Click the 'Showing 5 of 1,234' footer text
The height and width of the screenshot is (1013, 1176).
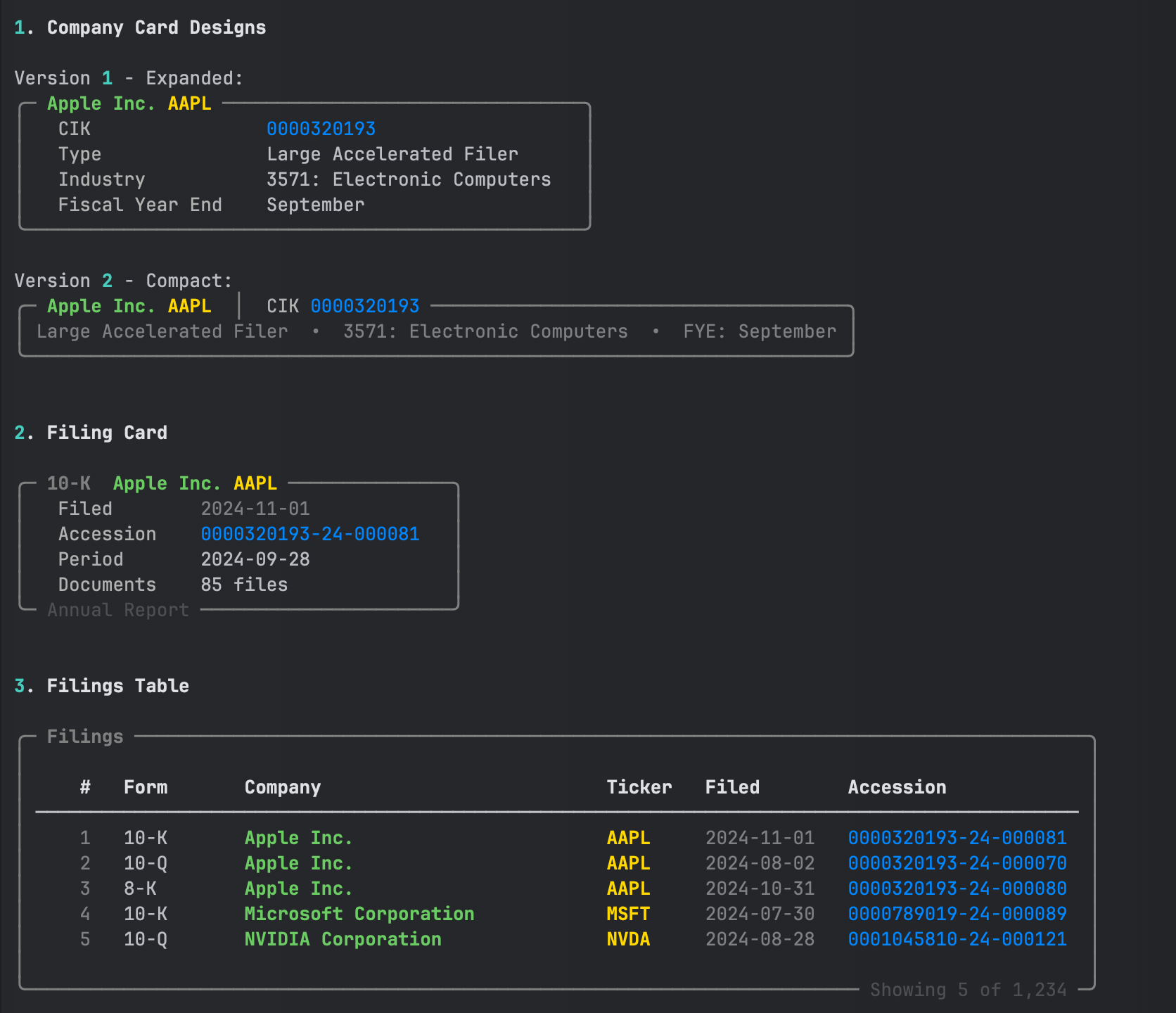click(968, 990)
